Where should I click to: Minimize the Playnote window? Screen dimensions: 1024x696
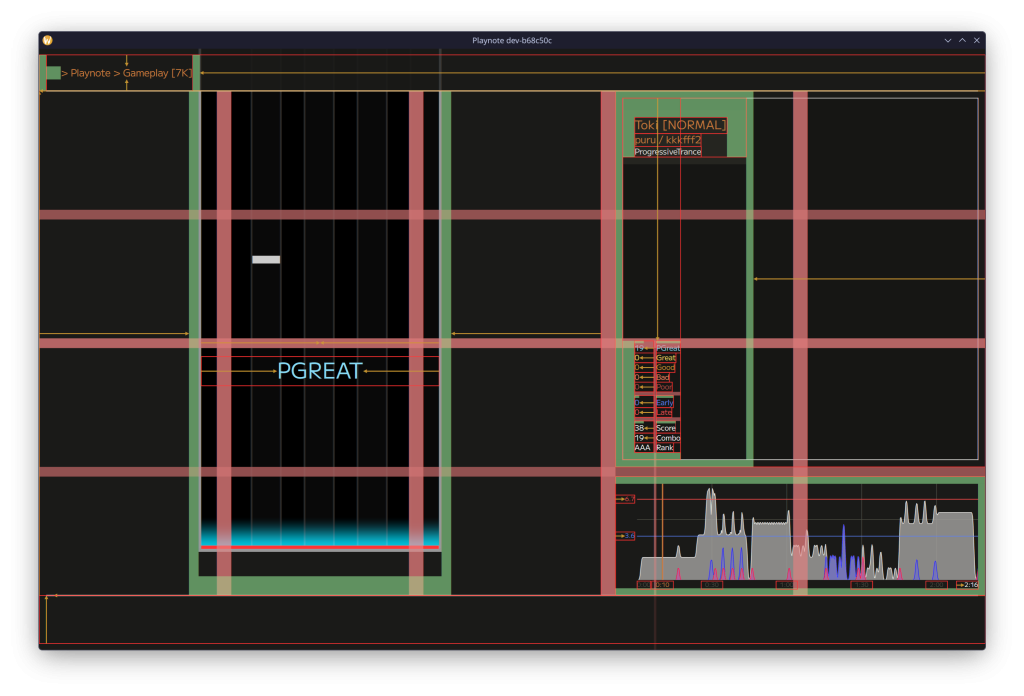point(947,40)
